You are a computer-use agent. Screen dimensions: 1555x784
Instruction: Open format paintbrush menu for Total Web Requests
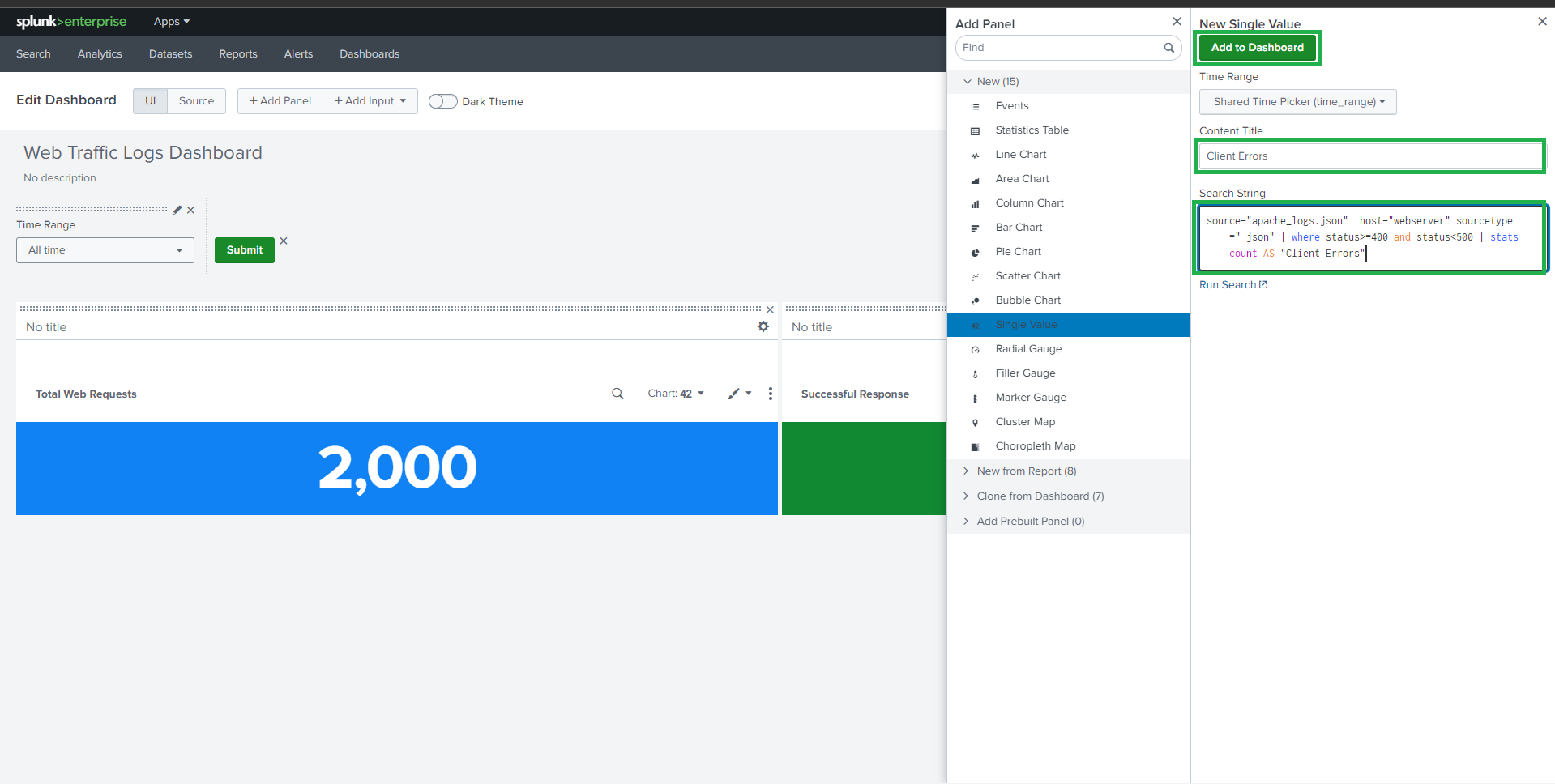[x=739, y=394]
